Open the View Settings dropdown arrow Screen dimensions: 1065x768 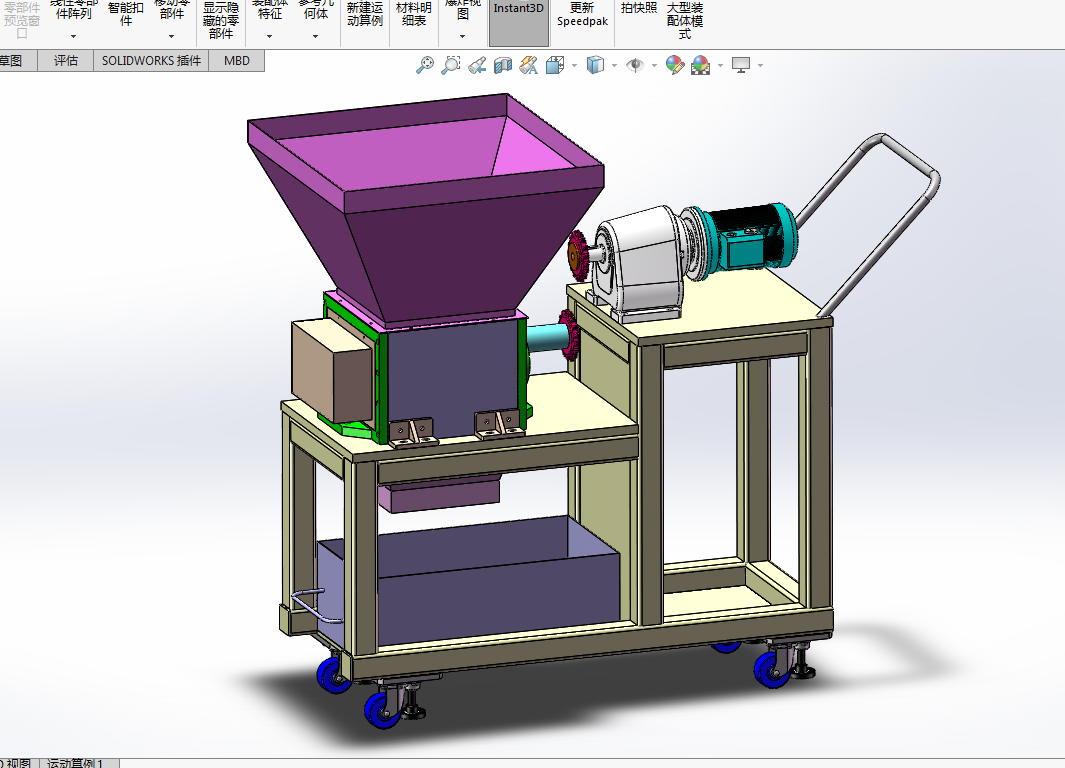click(760, 66)
